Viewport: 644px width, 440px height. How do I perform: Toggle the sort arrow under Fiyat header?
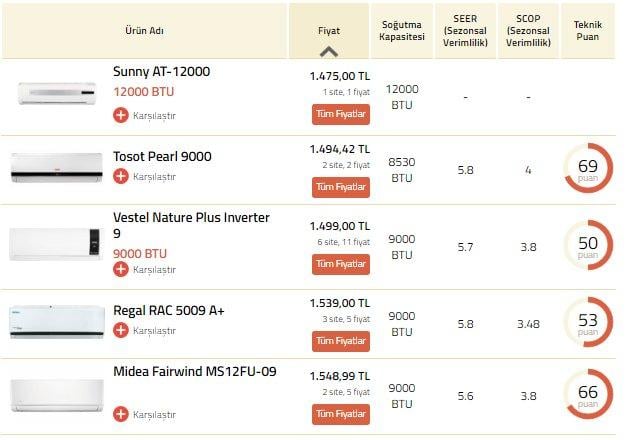coord(329,52)
